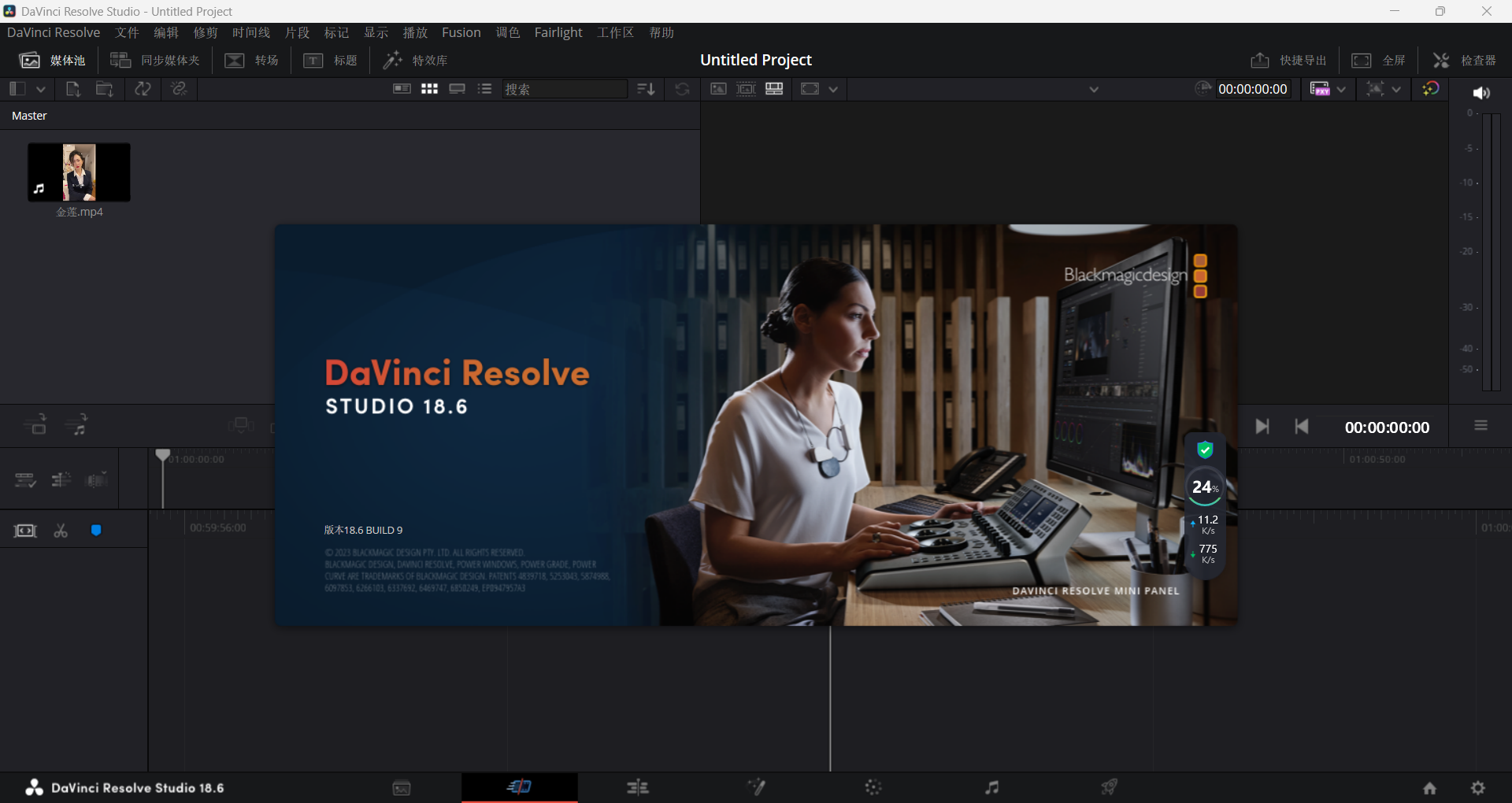This screenshot has height=803, width=1512.
Task: Click the clock timecode icon beside timecode
Action: click(1203, 89)
